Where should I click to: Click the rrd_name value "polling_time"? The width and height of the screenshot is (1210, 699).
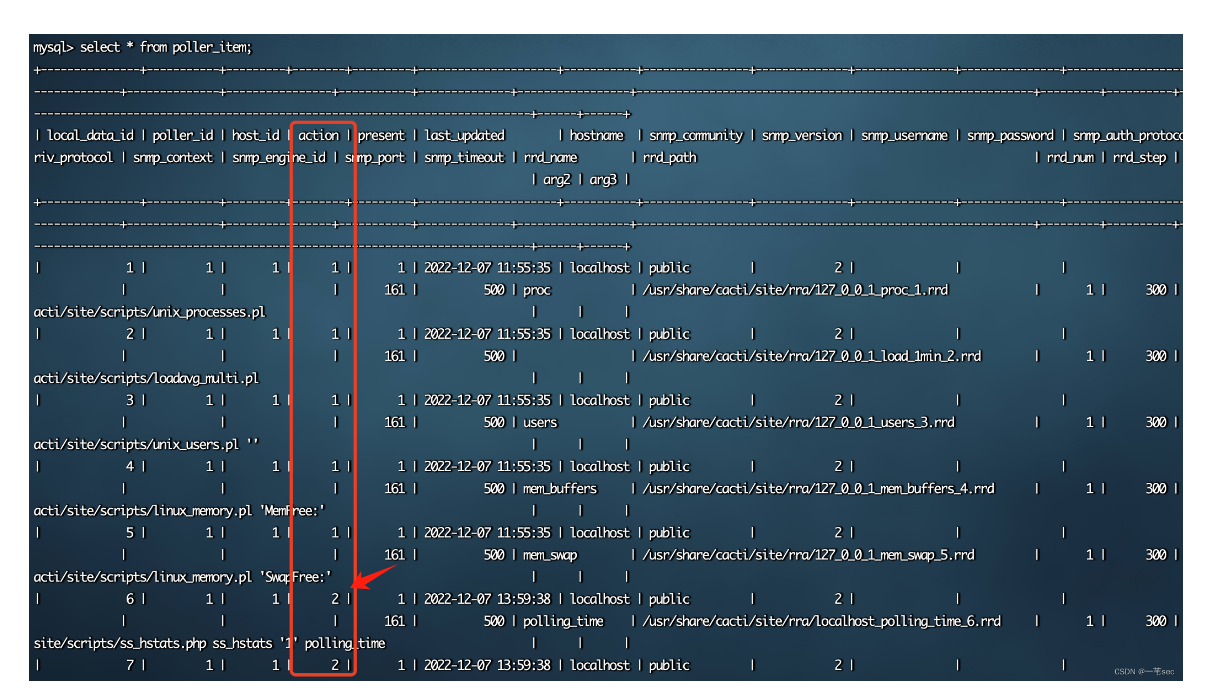(563, 621)
